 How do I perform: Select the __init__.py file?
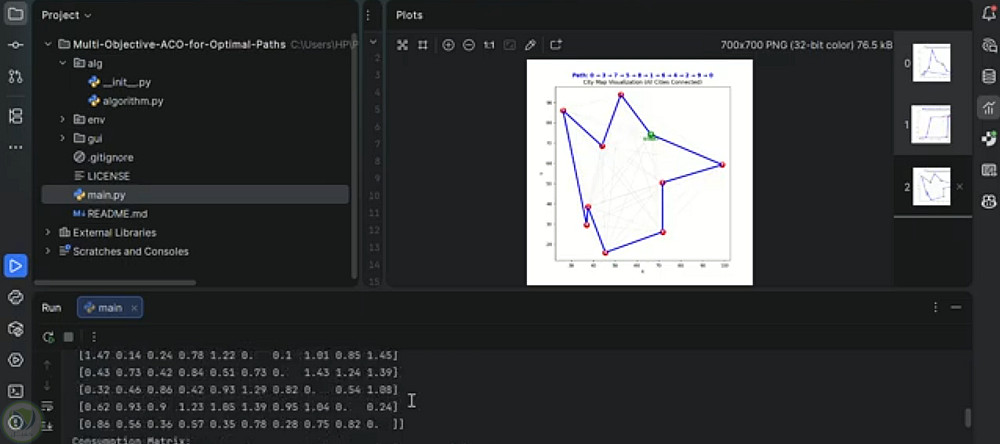[x=119, y=82]
